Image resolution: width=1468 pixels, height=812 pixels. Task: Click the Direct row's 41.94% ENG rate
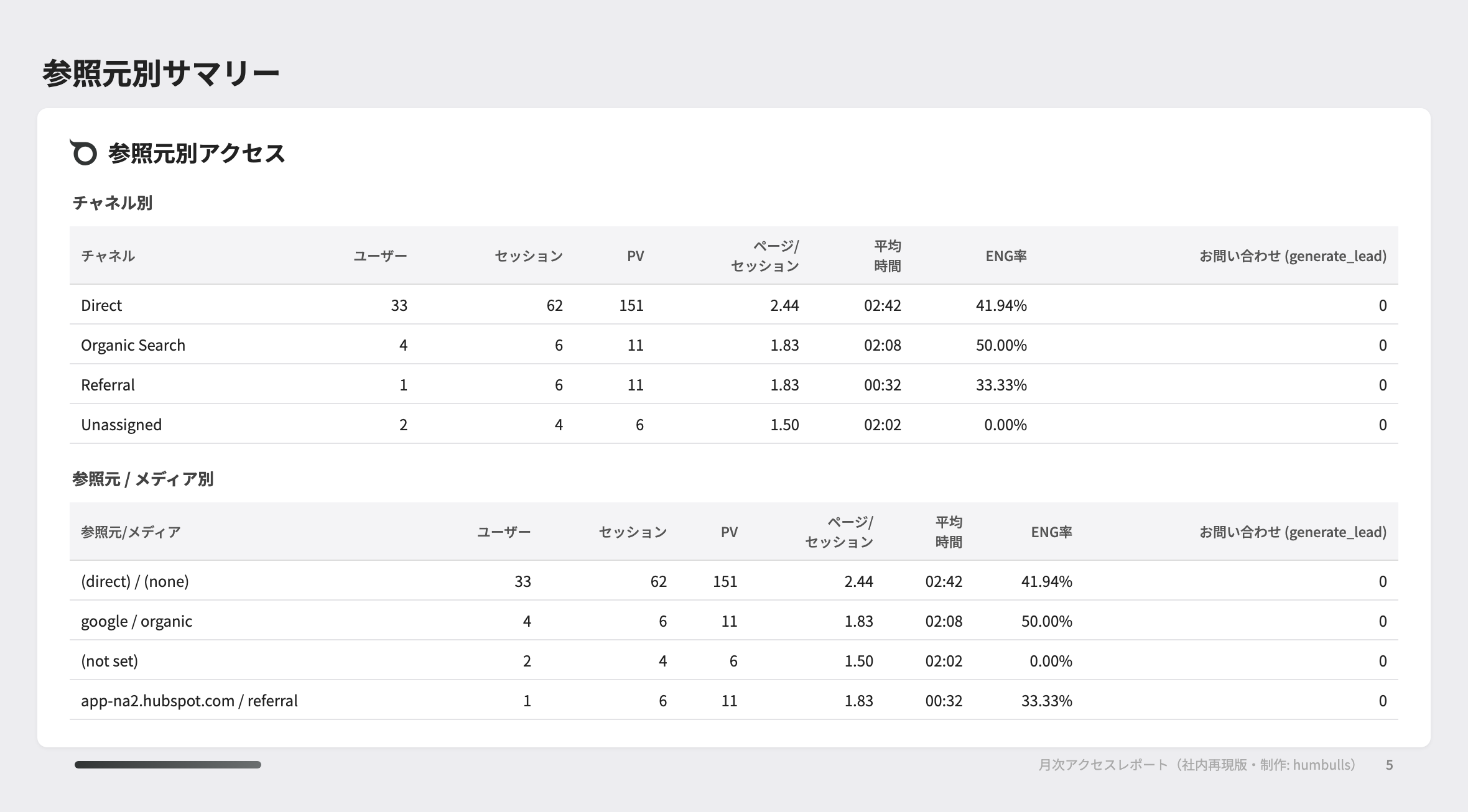coord(1001,305)
